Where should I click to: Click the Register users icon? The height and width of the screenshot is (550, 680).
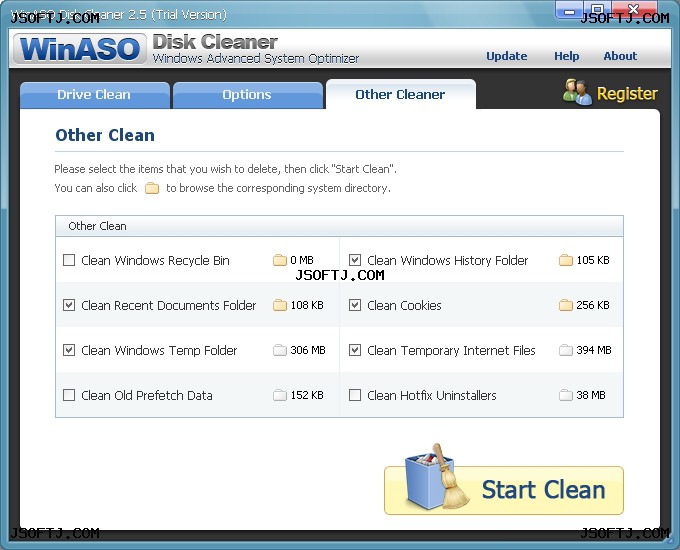577,92
